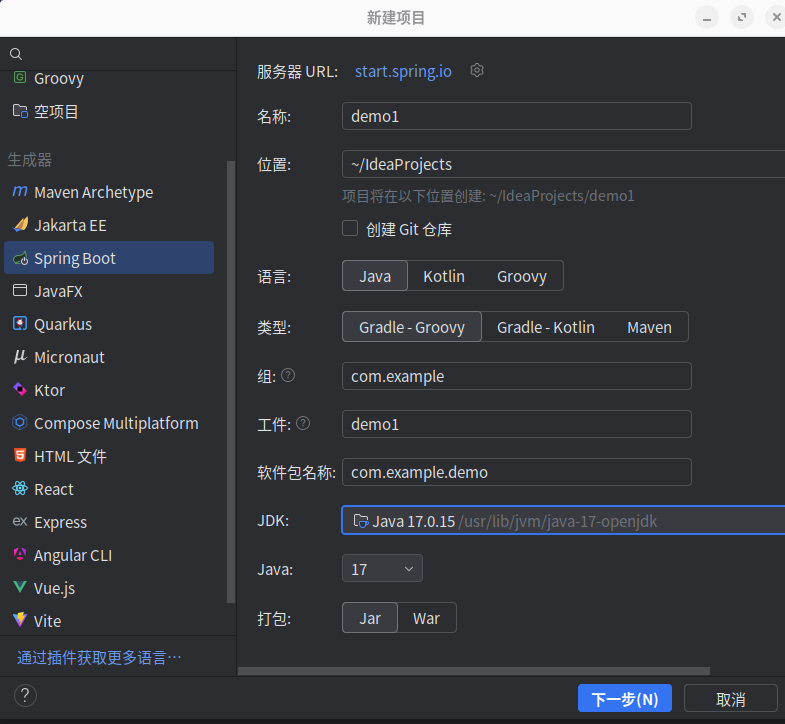
Task: Click the JavaFX icon
Action: pyautogui.click(x=20, y=290)
